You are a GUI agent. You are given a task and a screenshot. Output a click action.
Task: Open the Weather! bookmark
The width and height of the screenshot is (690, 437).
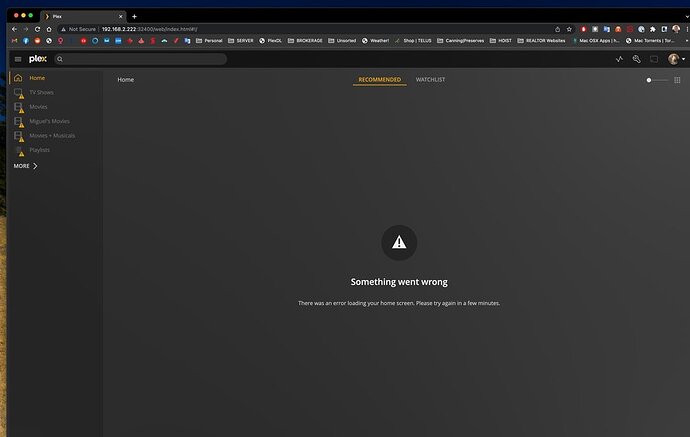pyautogui.click(x=375, y=40)
